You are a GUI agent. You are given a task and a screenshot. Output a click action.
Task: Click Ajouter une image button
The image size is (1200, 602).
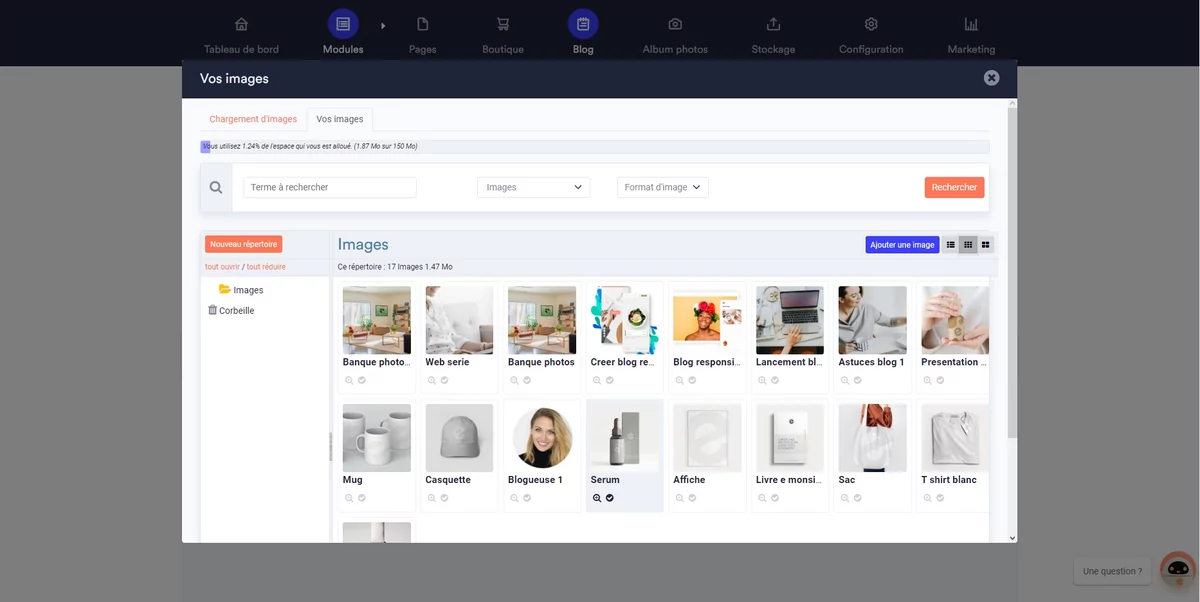[902, 245]
